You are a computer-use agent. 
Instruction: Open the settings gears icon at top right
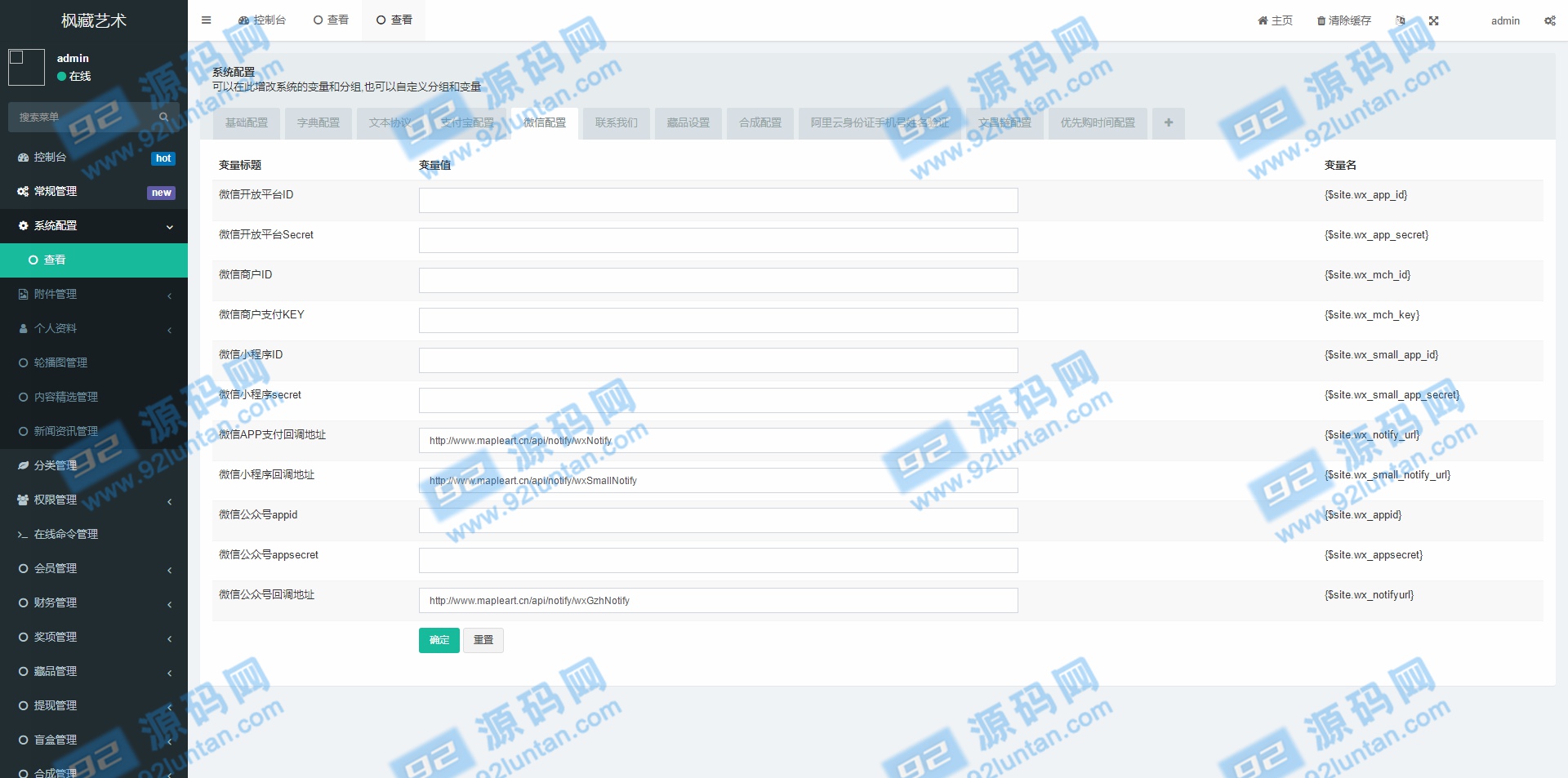pos(1549,20)
